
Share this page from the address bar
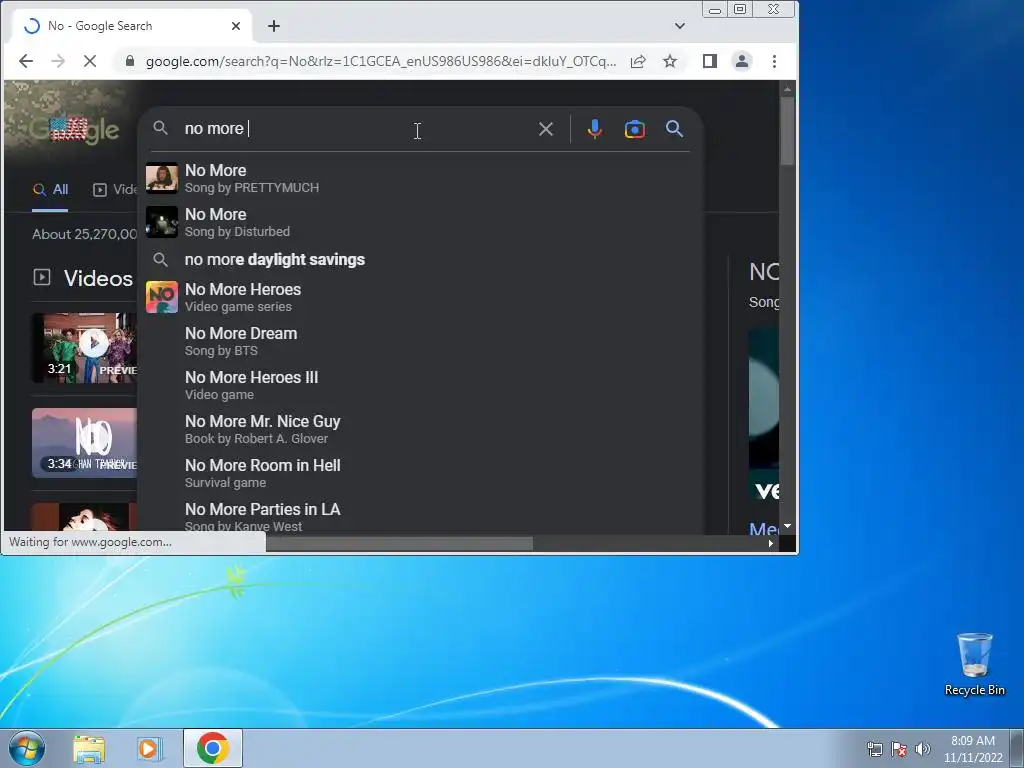click(638, 61)
